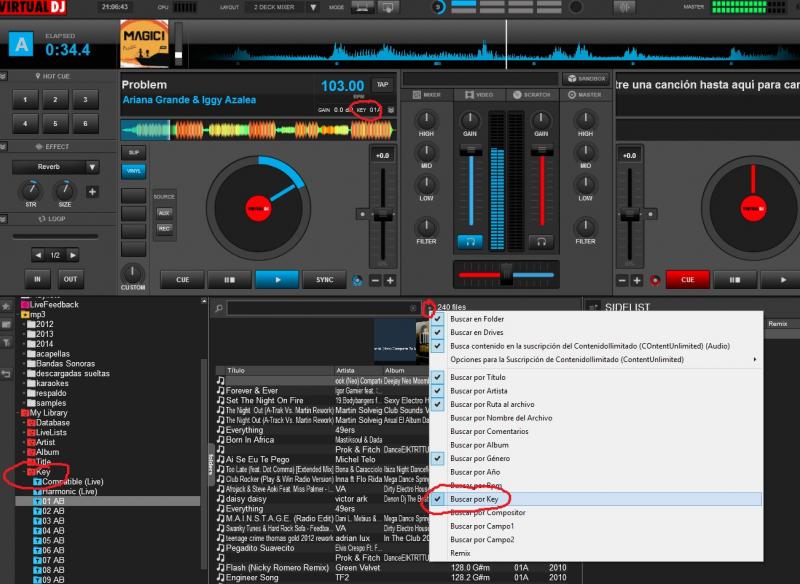Enable SANDBOX mode
800x584 pixels.
tap(586, 79)
